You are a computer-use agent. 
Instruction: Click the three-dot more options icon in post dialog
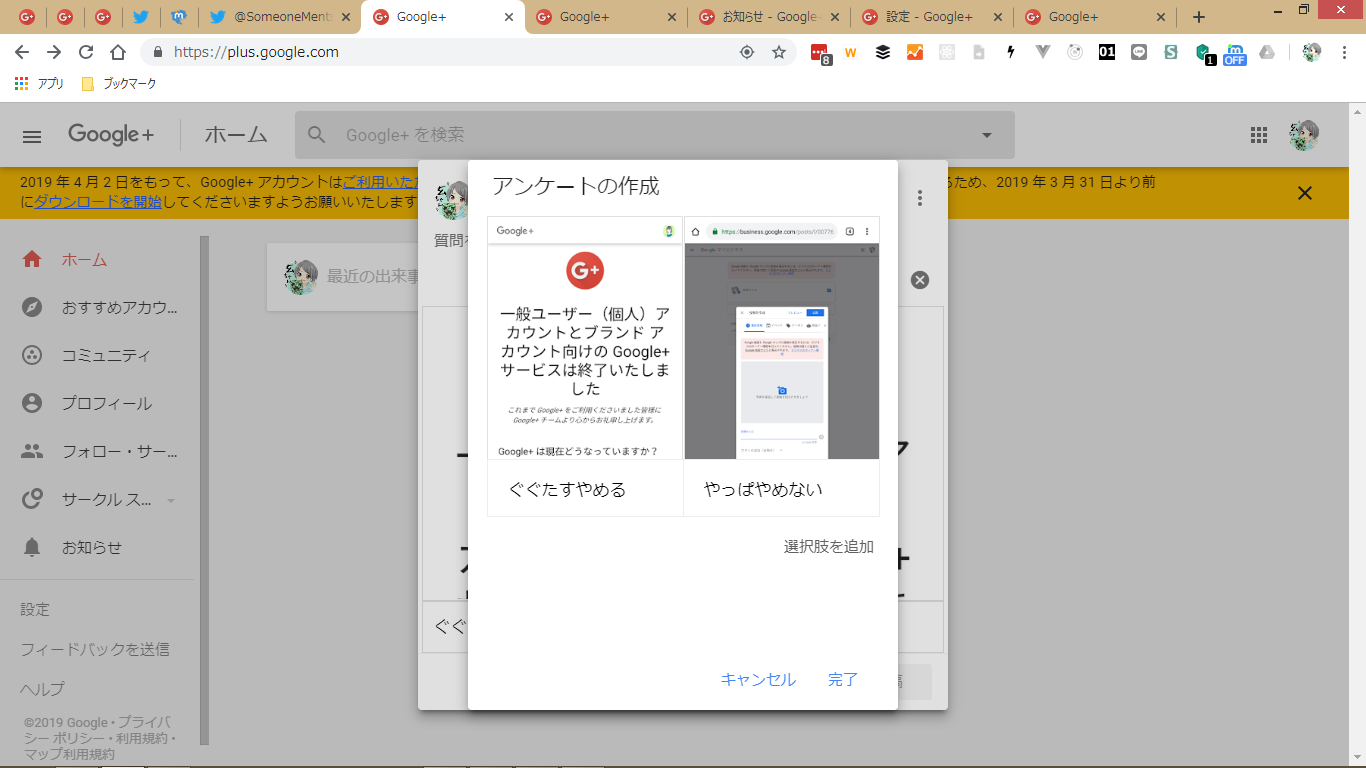[x=920, y=198]
